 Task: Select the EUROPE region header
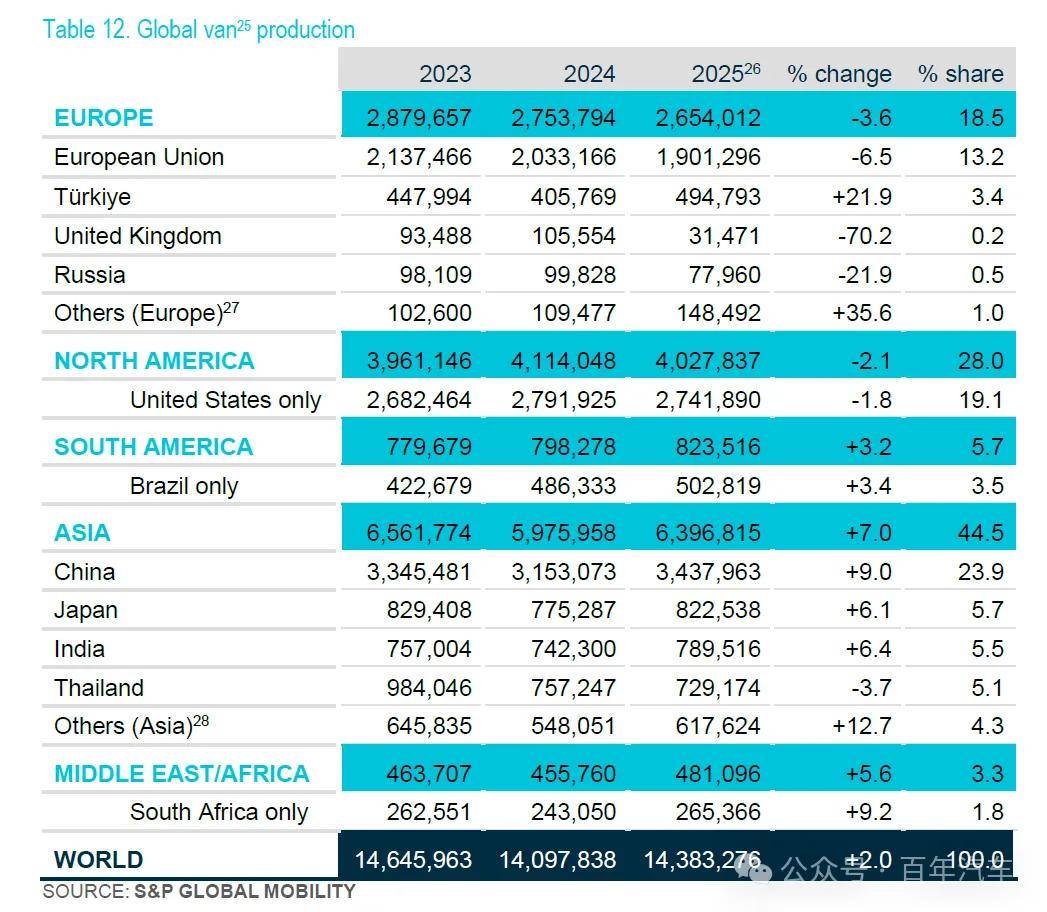pyautogui.click(x=103, y=118)
